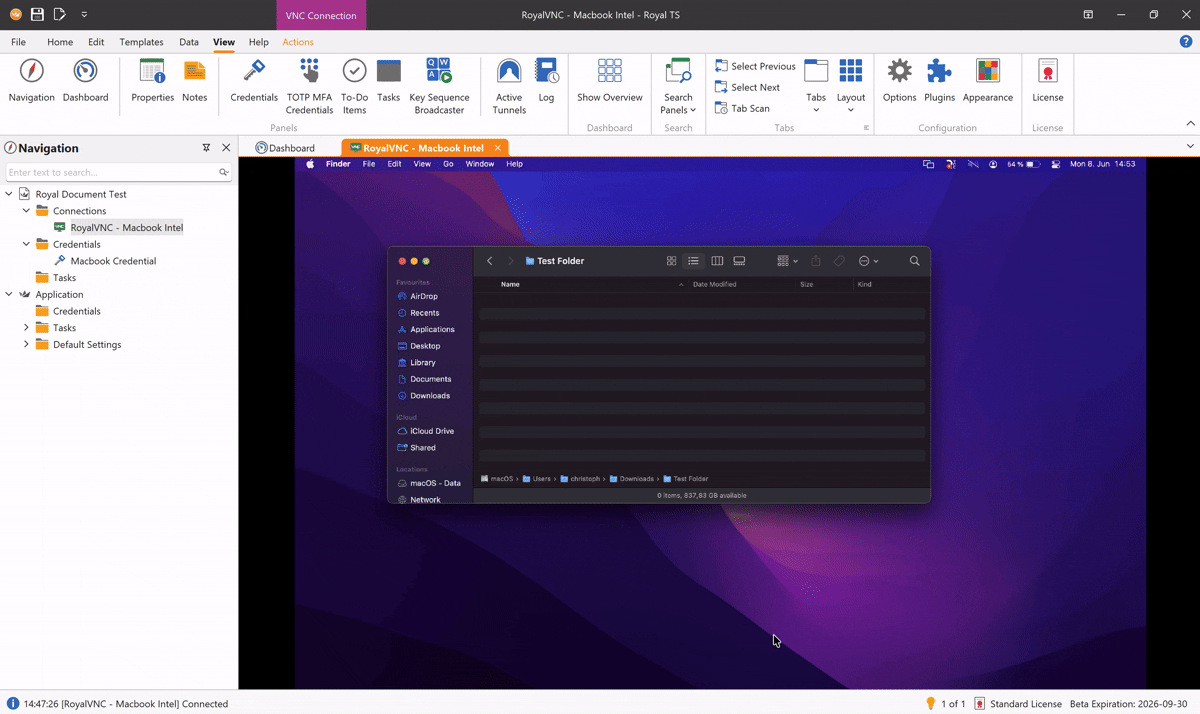
Task: Close the RoyalVNC - Macbook Intel tab
Action: (x=498, y=148)
